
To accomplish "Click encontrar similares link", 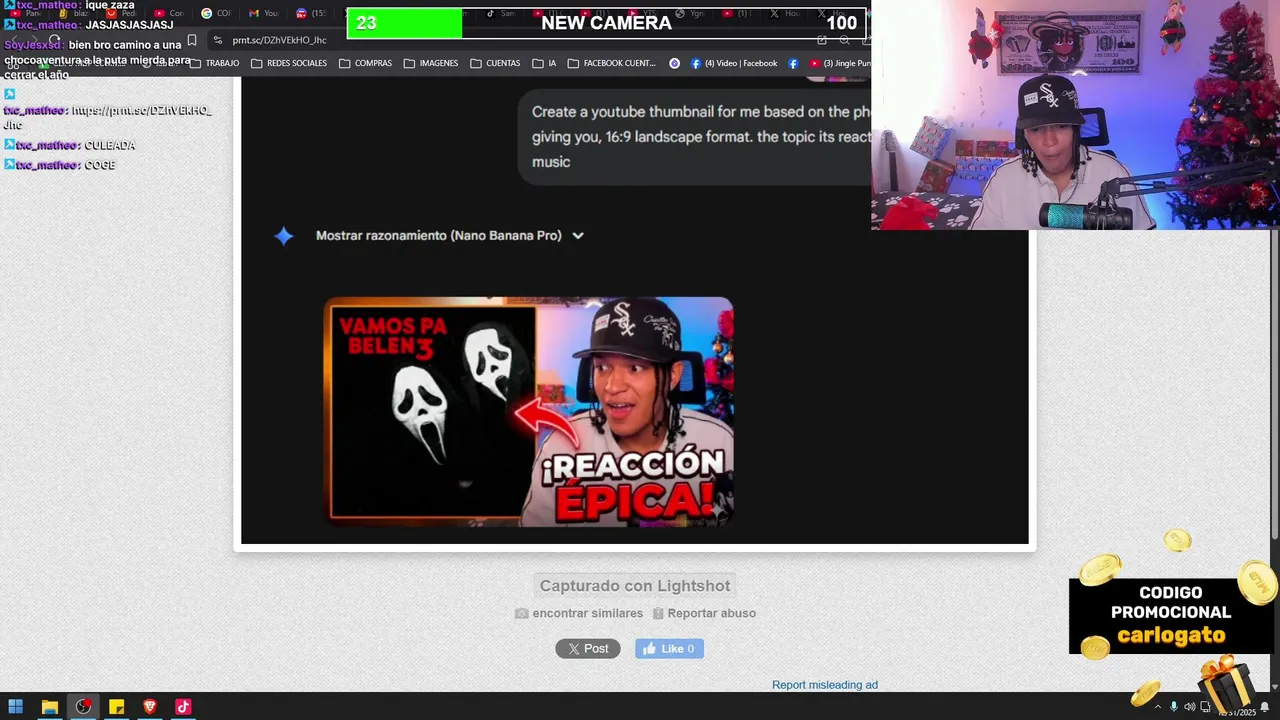I will (588, 613).
